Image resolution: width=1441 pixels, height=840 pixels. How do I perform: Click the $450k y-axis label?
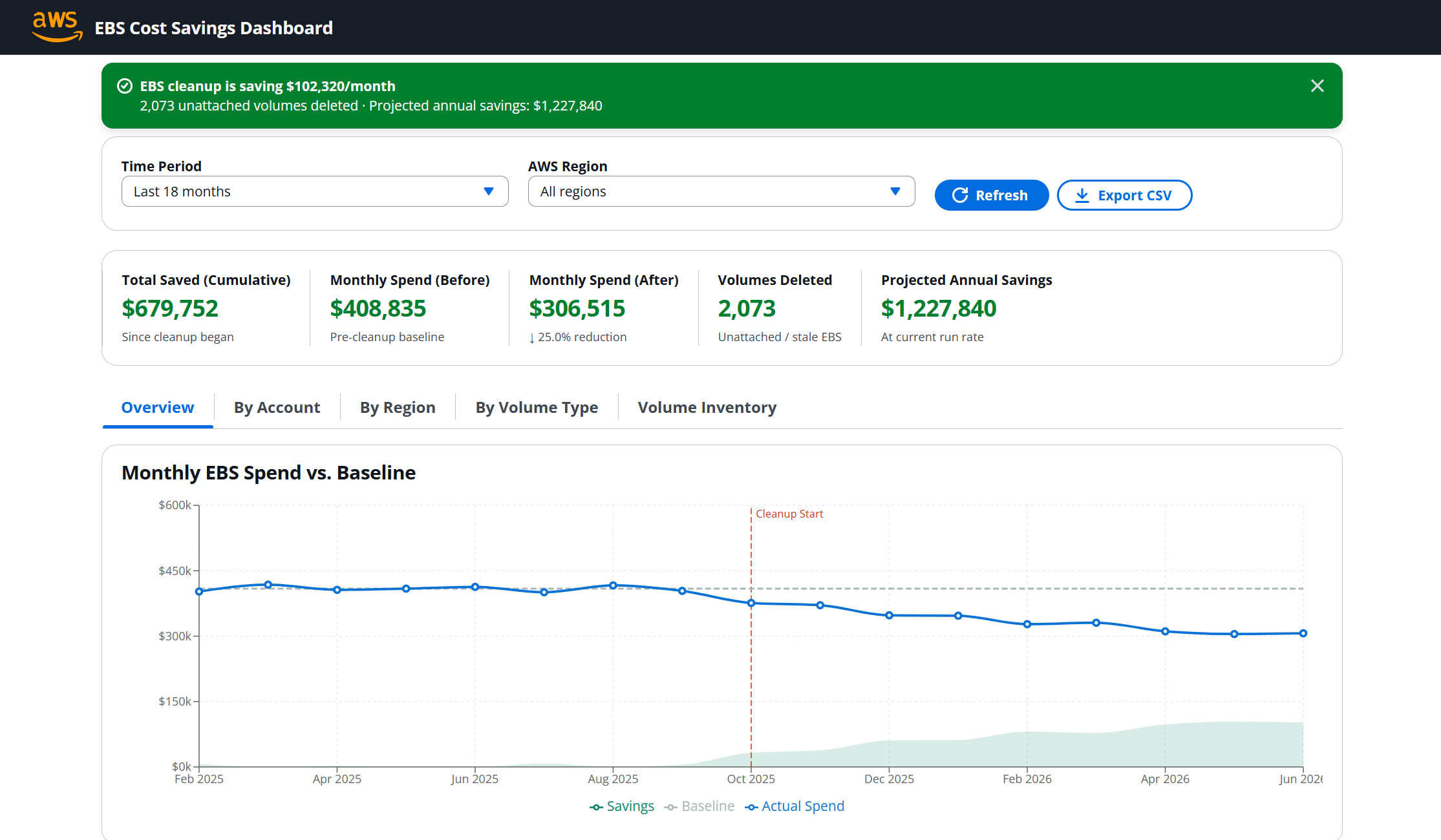175,571
